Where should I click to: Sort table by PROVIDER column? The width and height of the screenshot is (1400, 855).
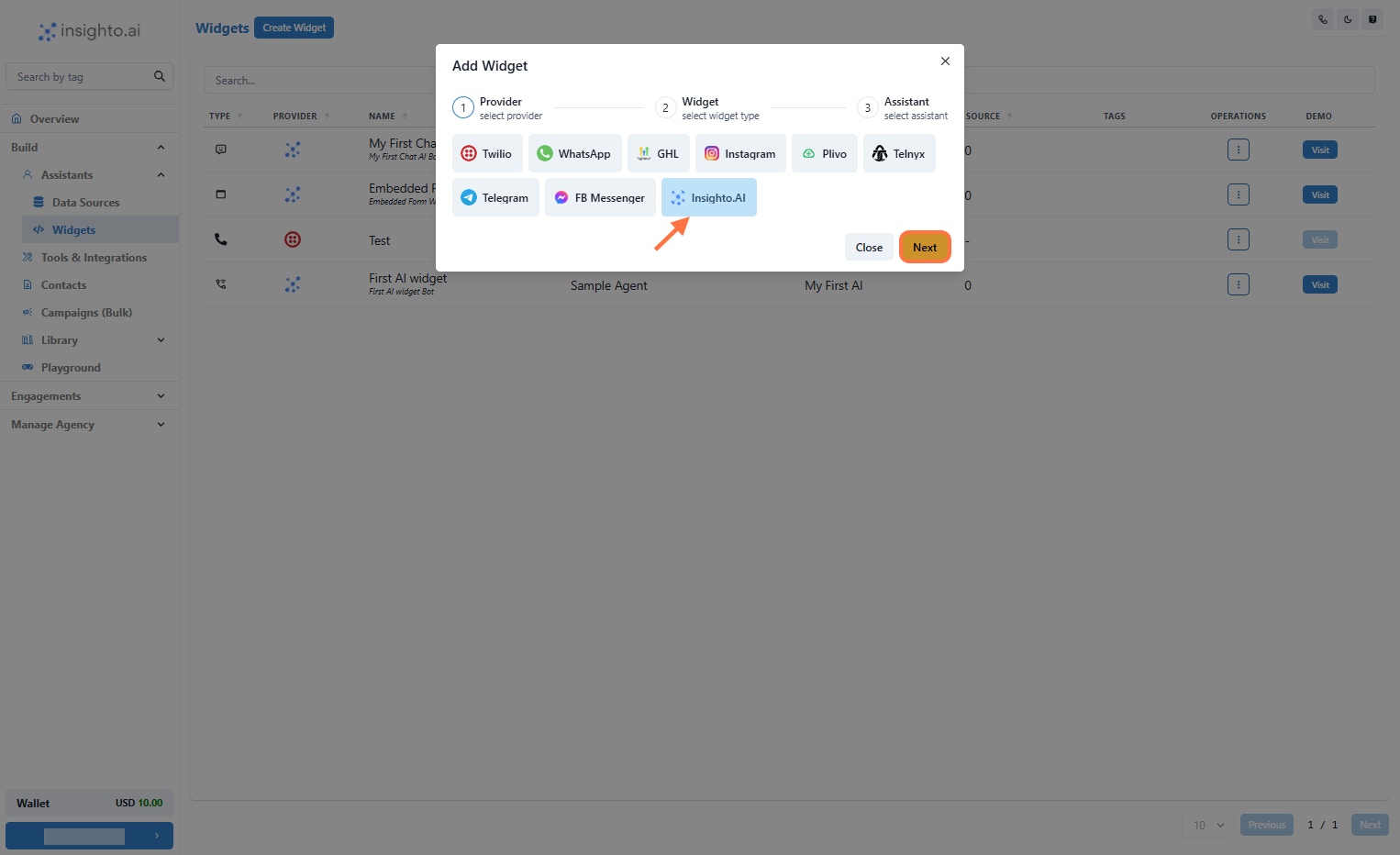point(301,116)
